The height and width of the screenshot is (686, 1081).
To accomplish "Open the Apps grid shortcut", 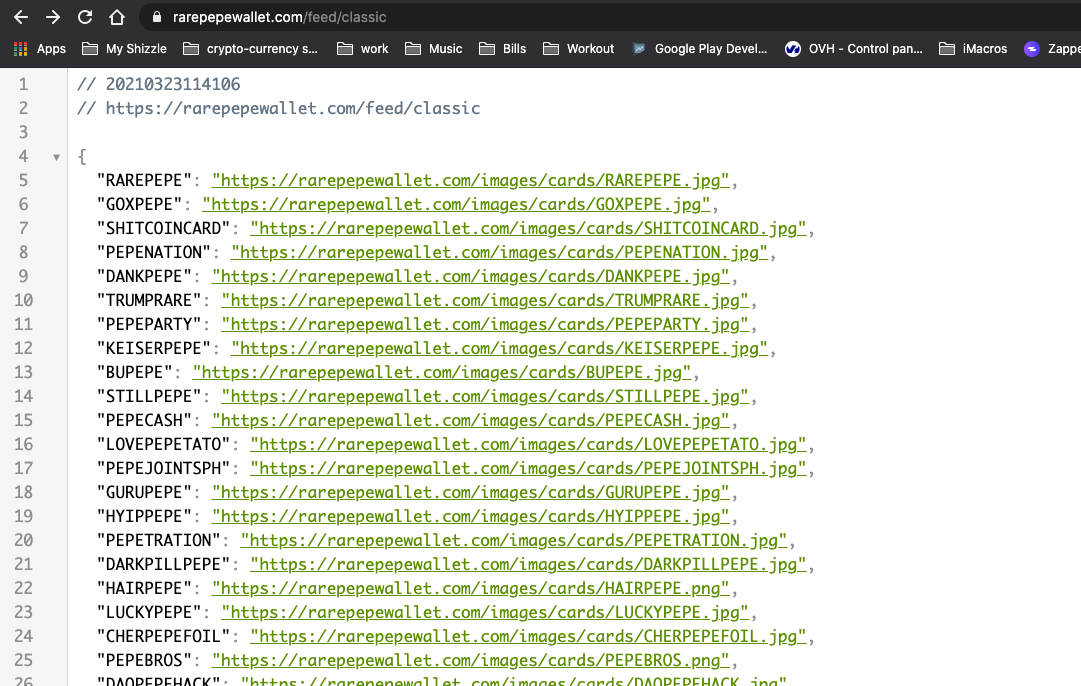I will click(x=39, y=49).
